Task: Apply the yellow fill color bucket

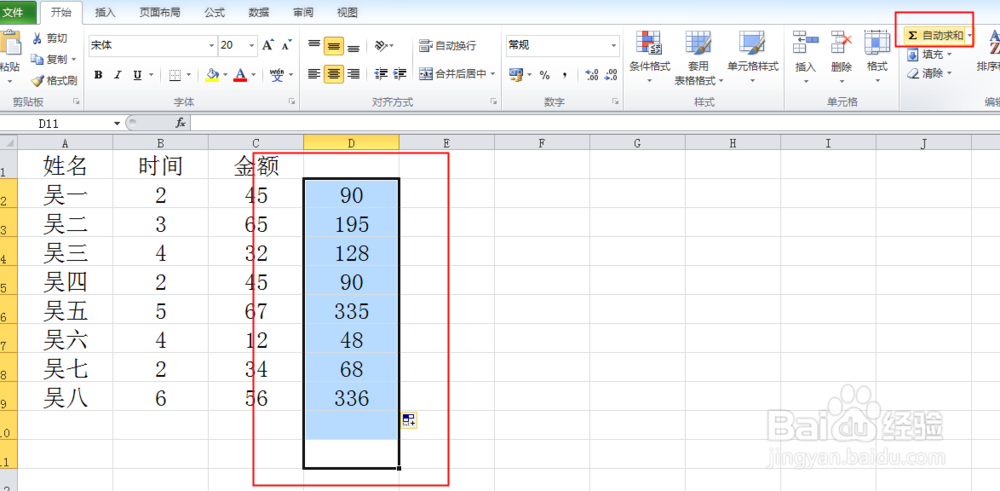Action: (212, 75)
